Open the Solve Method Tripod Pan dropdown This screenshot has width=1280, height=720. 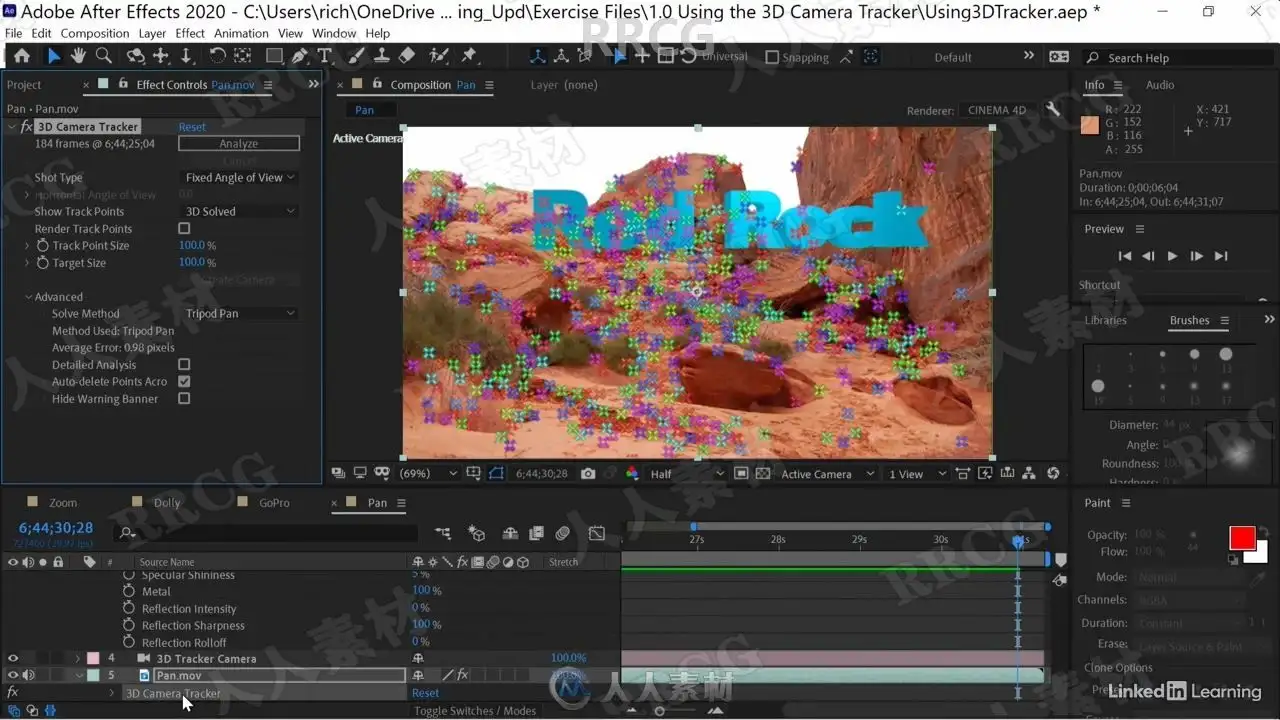tap(240, 314)
